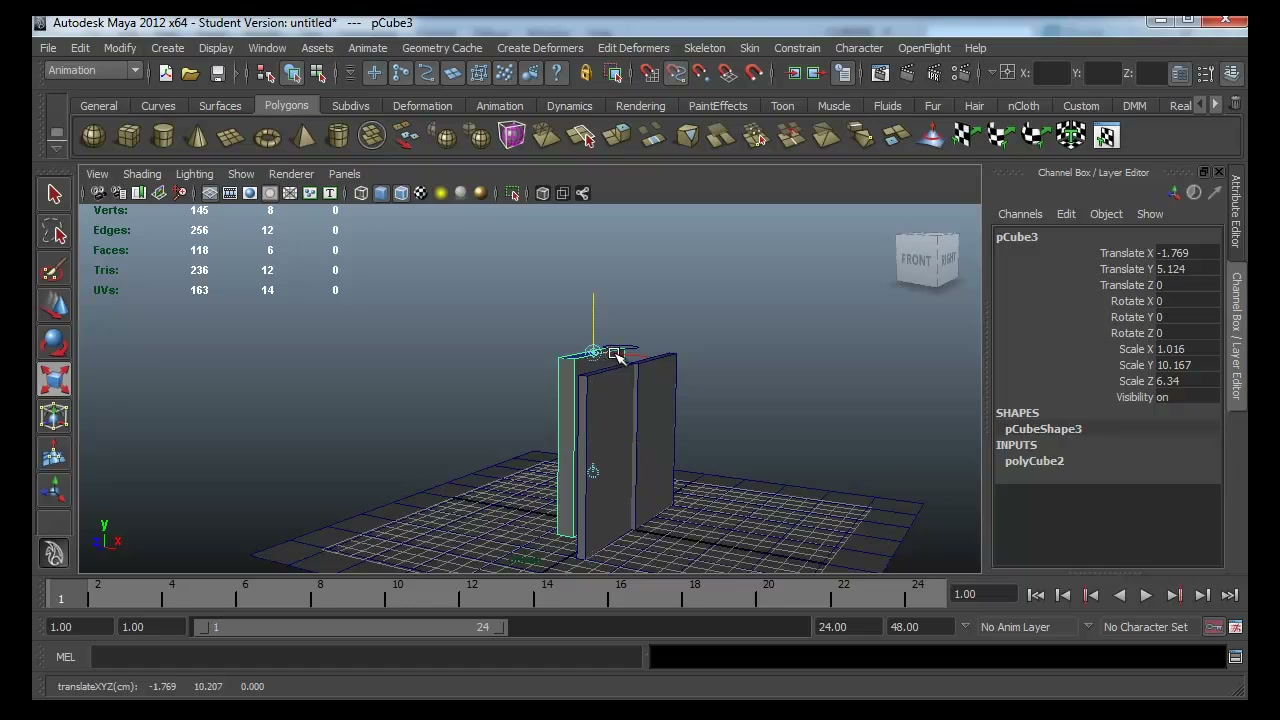Select the Move tool in toolbox
This screenshot has height=720, width=1280.
[54, 307]
